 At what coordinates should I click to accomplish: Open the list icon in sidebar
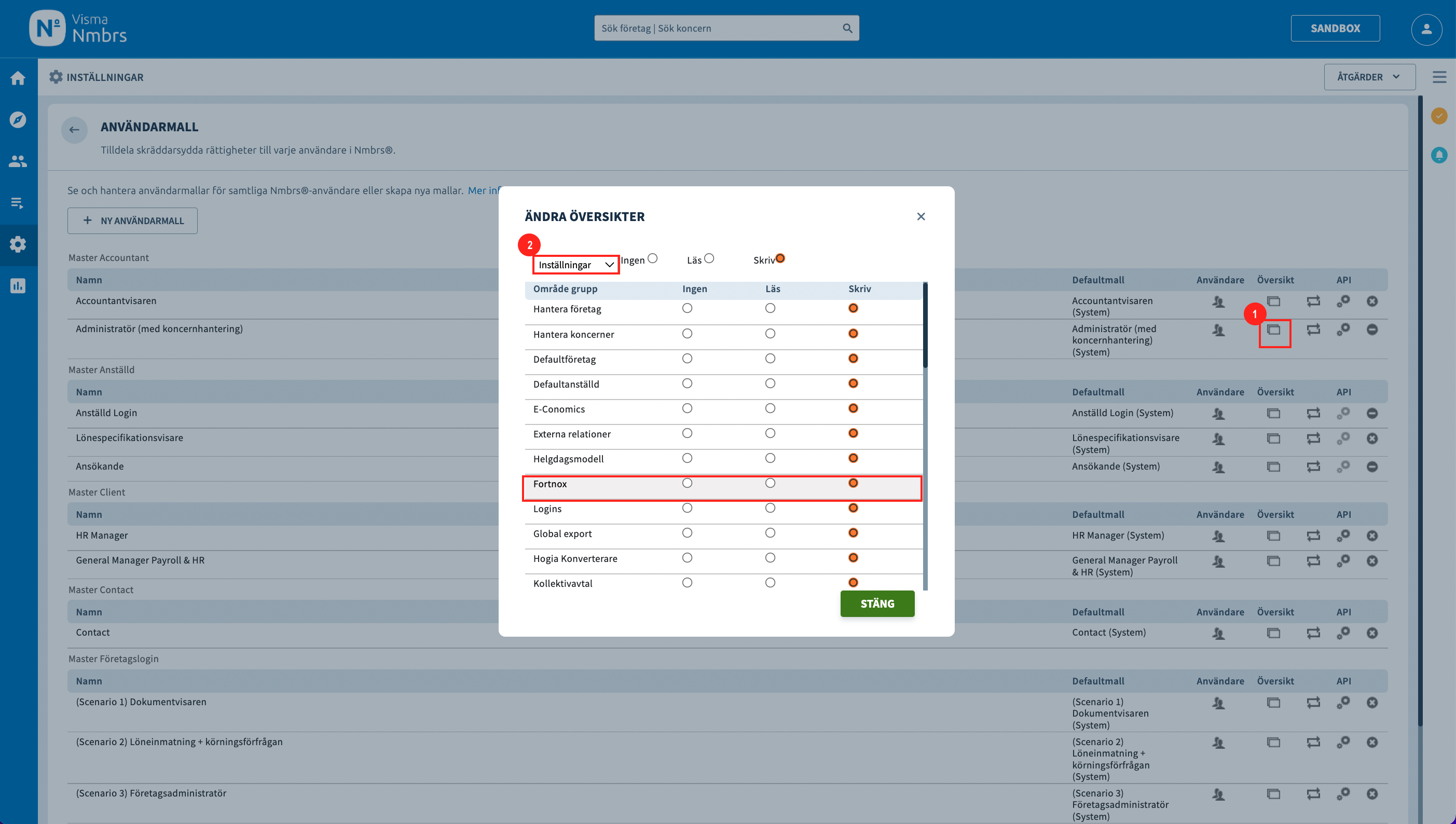[18, 202]
